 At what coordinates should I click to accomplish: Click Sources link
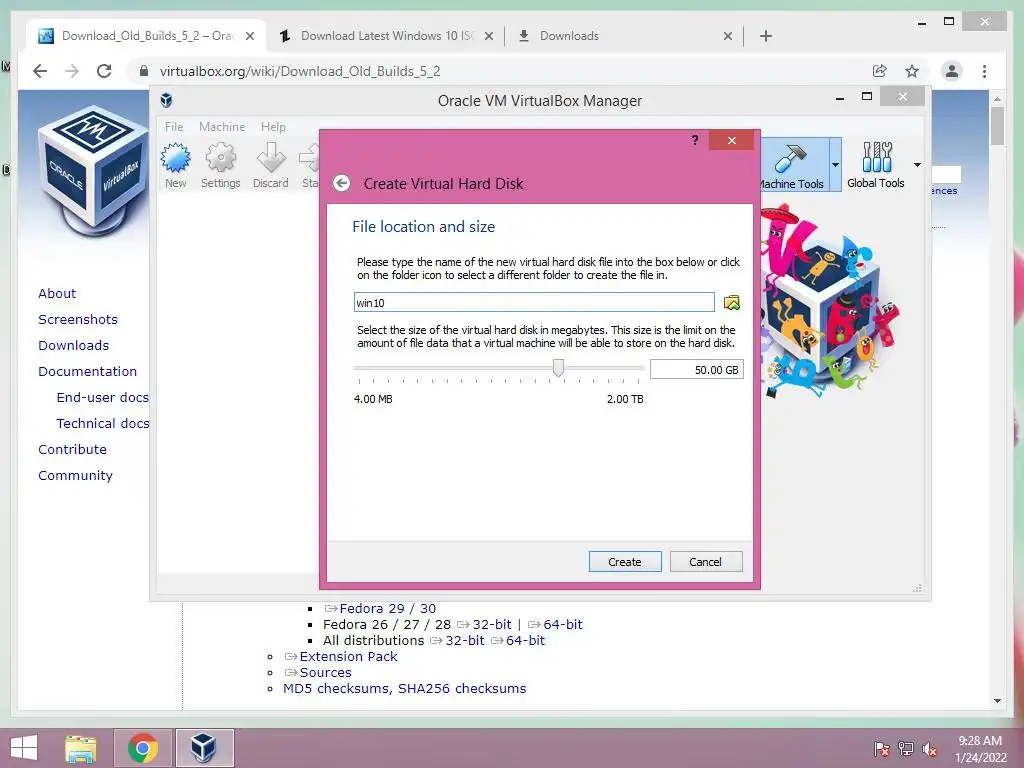(325, 672)
